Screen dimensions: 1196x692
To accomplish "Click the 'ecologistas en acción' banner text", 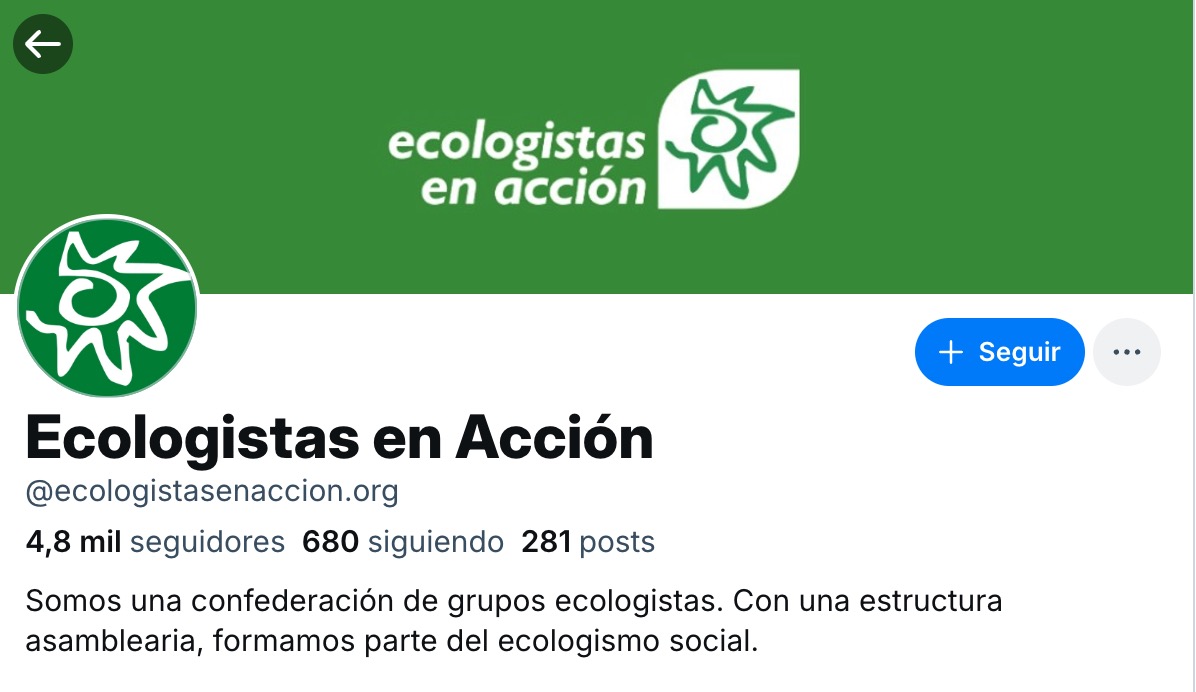I will point(517,166).
